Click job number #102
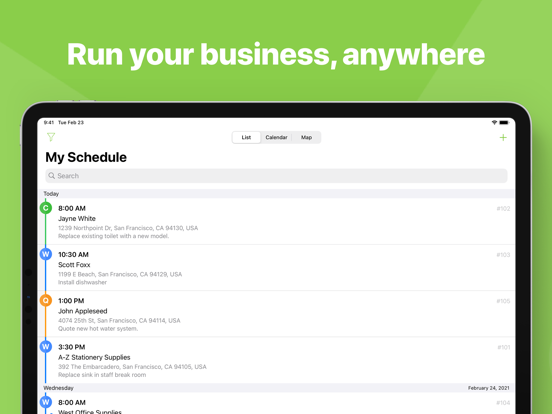The height and width of the screenshot is (414, 552). point(503,209)
